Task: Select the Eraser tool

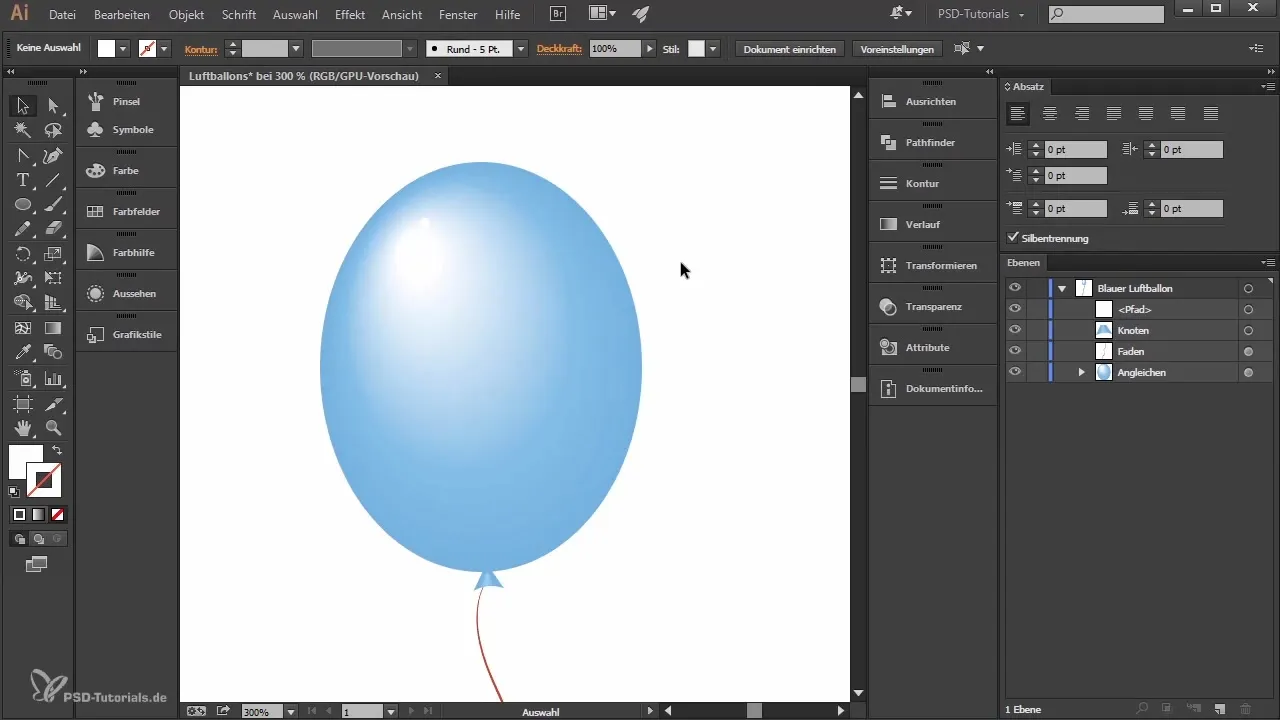Action: (x=53, y=229)
